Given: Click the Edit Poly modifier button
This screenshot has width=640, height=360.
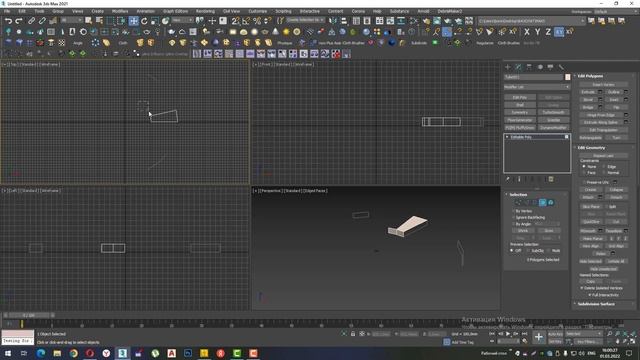Looking at the screenshot, I should (x=520, y=98).
